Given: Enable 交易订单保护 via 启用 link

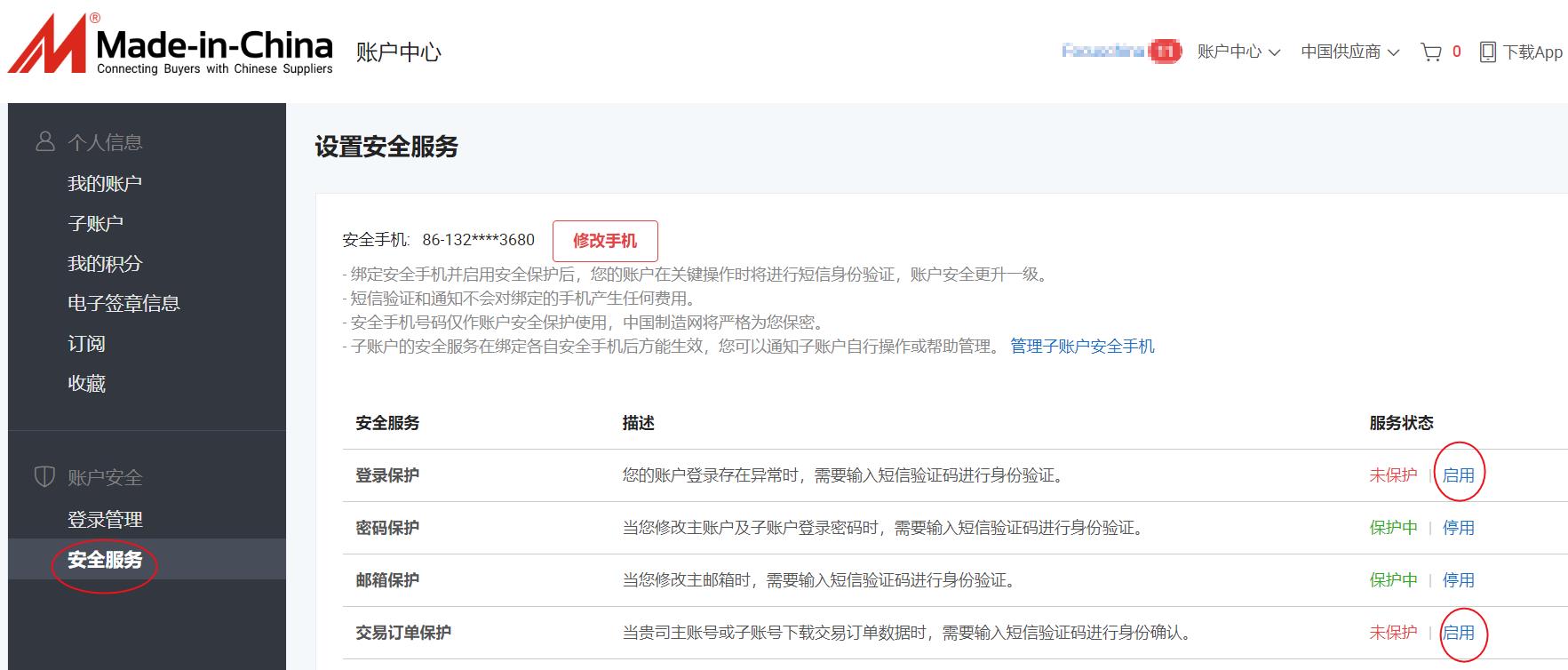Looking at the screenshot, I should click(x=1459, y=633).
